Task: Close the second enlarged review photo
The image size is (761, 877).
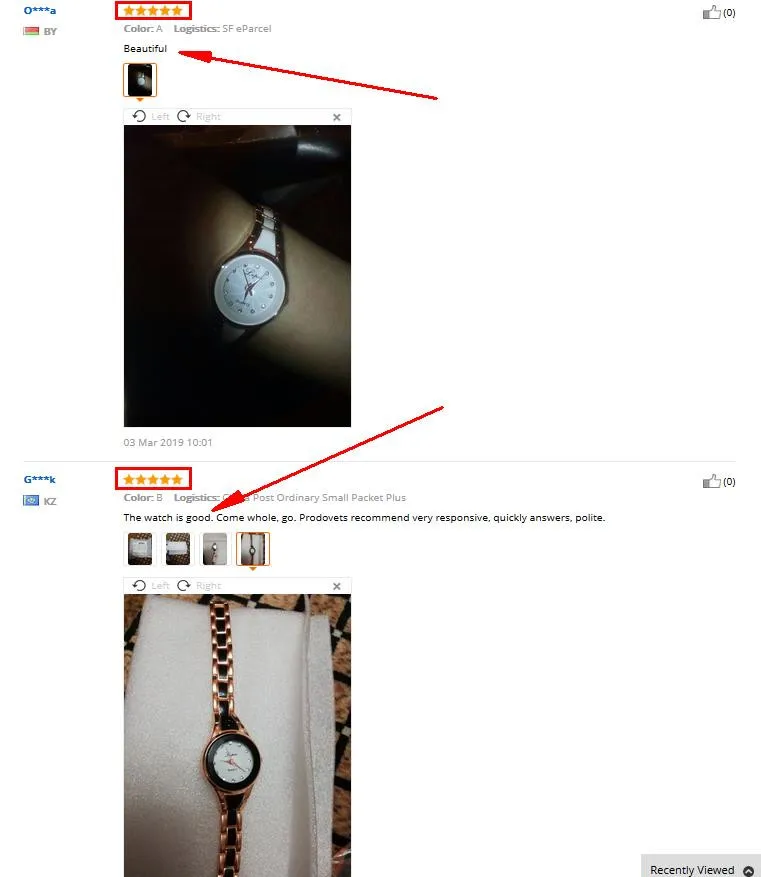Action: pos(337,586)
